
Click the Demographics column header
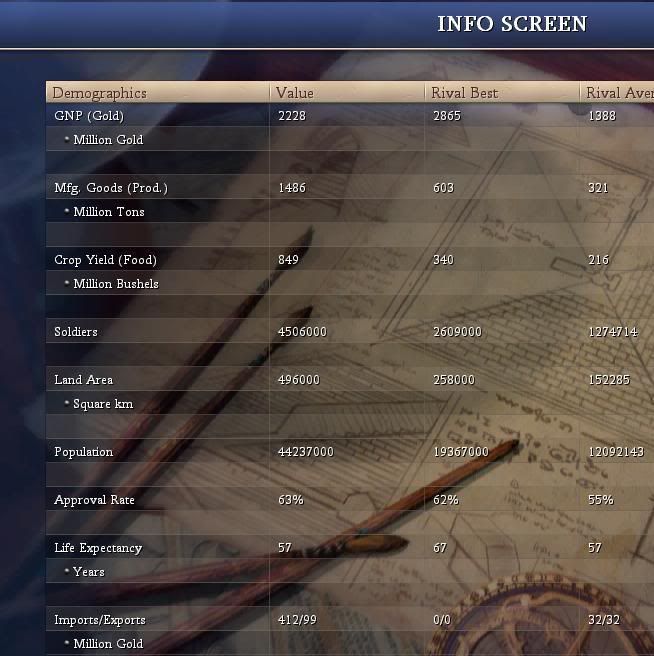[157, 92]
